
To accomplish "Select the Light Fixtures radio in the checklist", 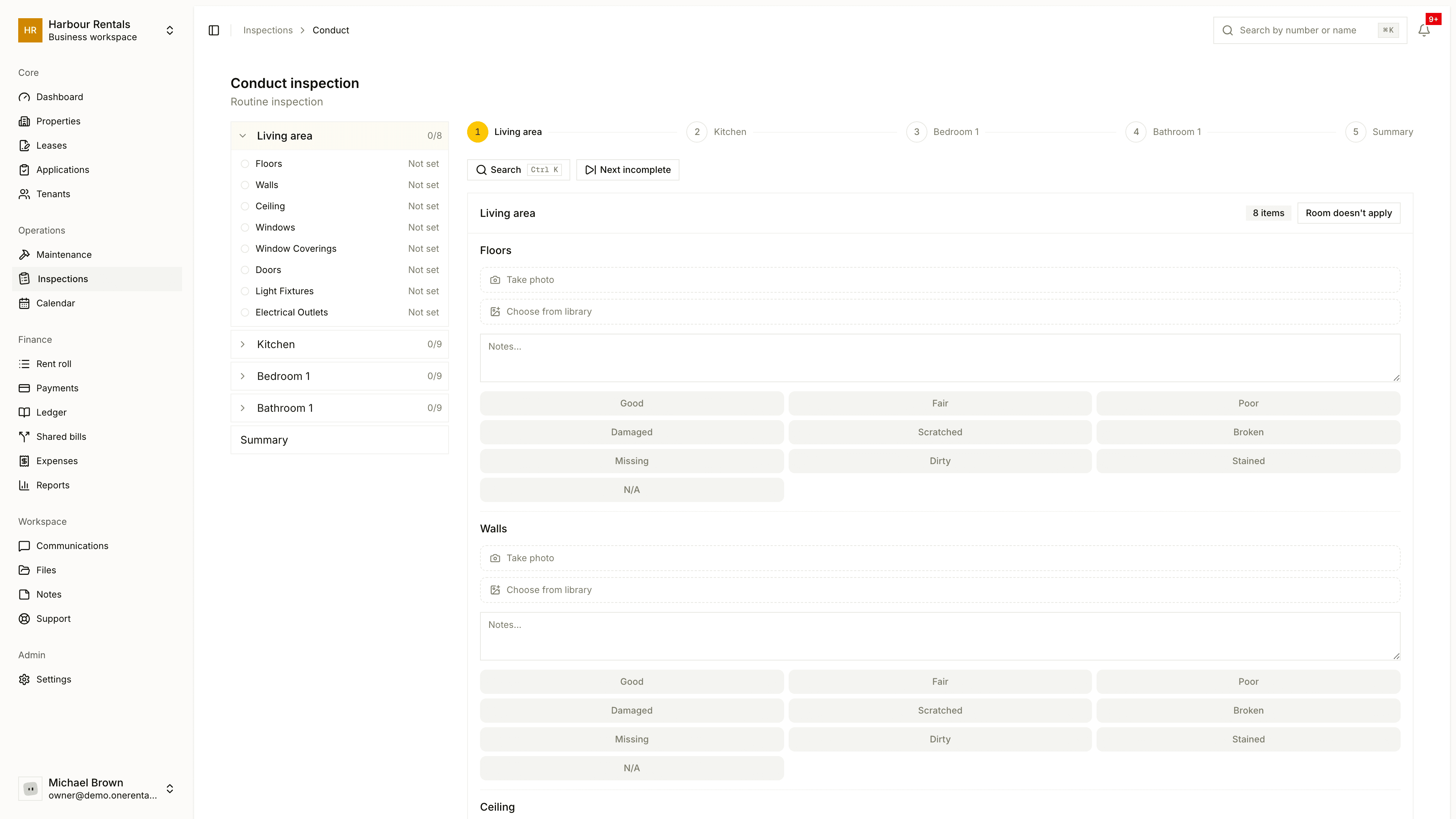I will tap(245, 291).
